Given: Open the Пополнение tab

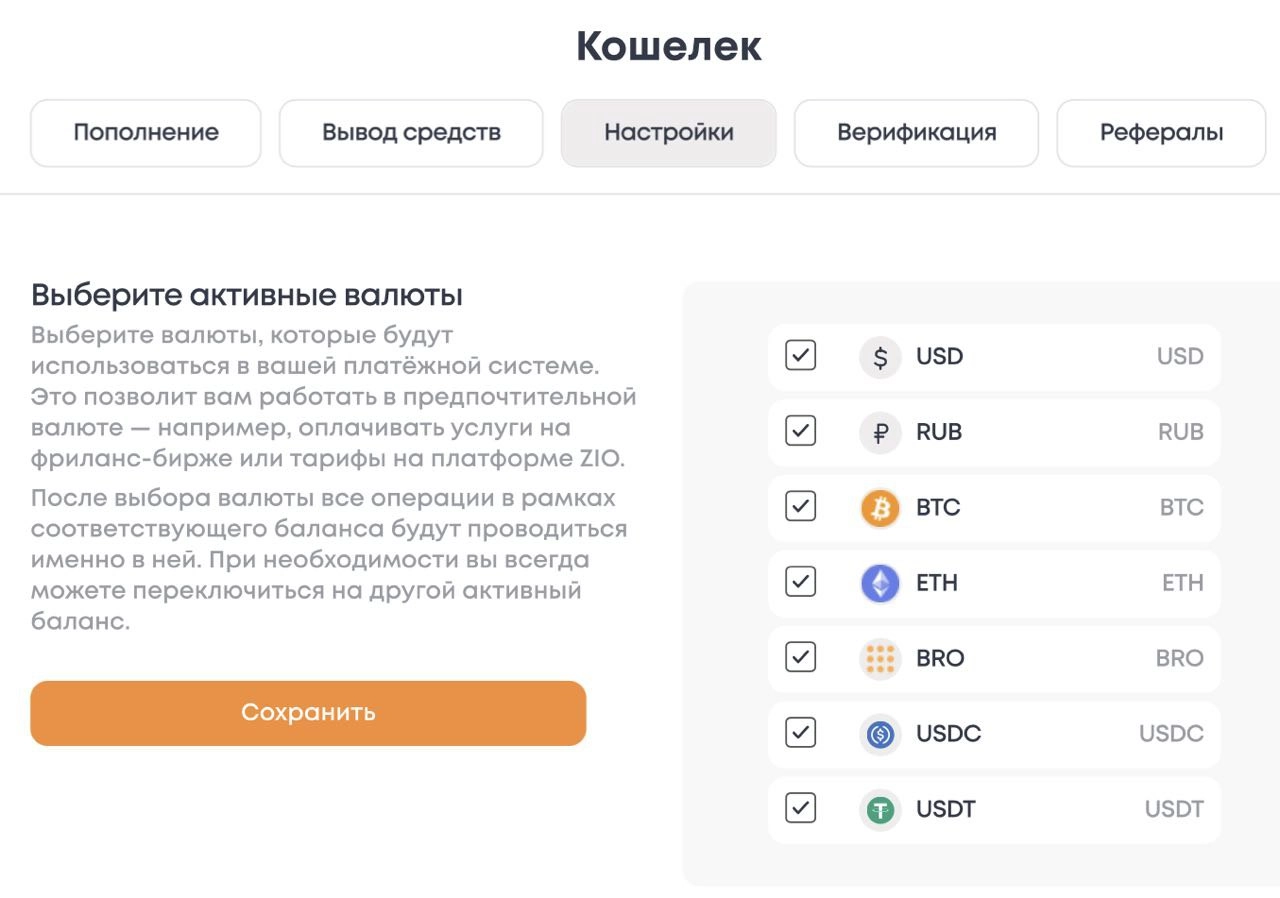Looking at the screenshot, I should pos(146,133).
